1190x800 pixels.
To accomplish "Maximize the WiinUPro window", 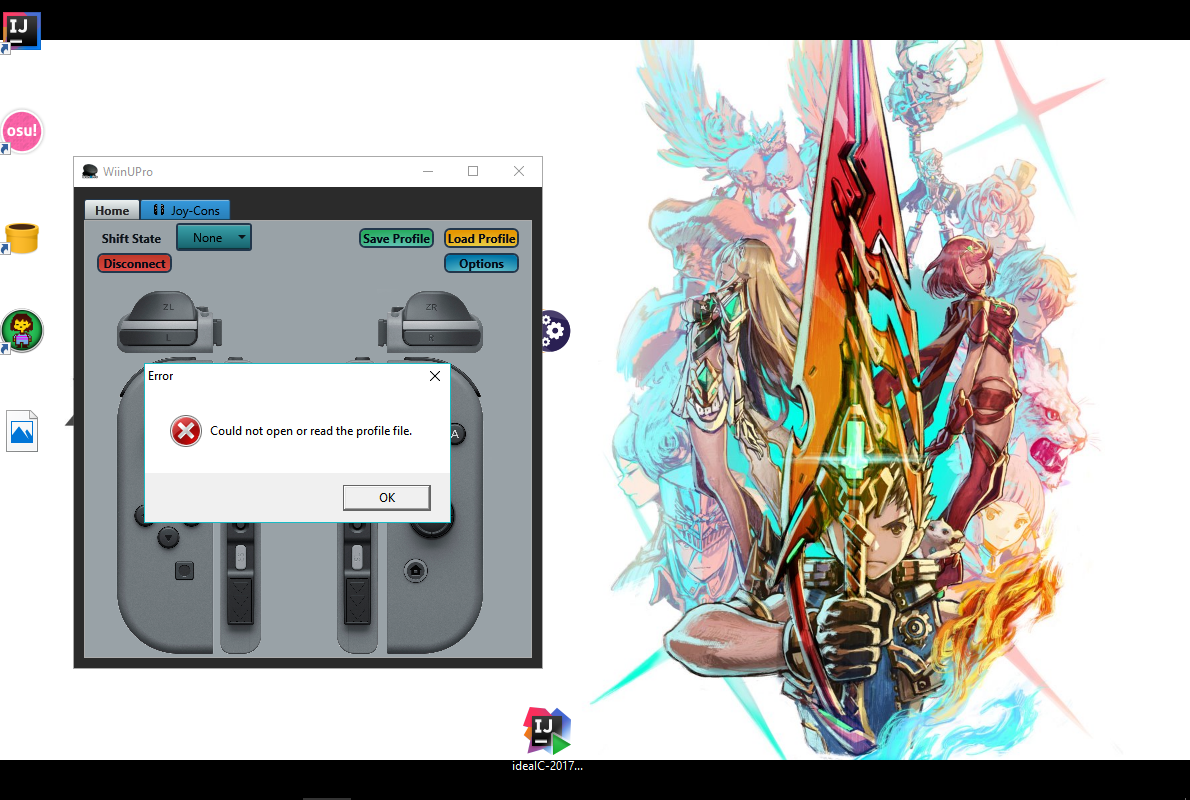I will [473, 172].
